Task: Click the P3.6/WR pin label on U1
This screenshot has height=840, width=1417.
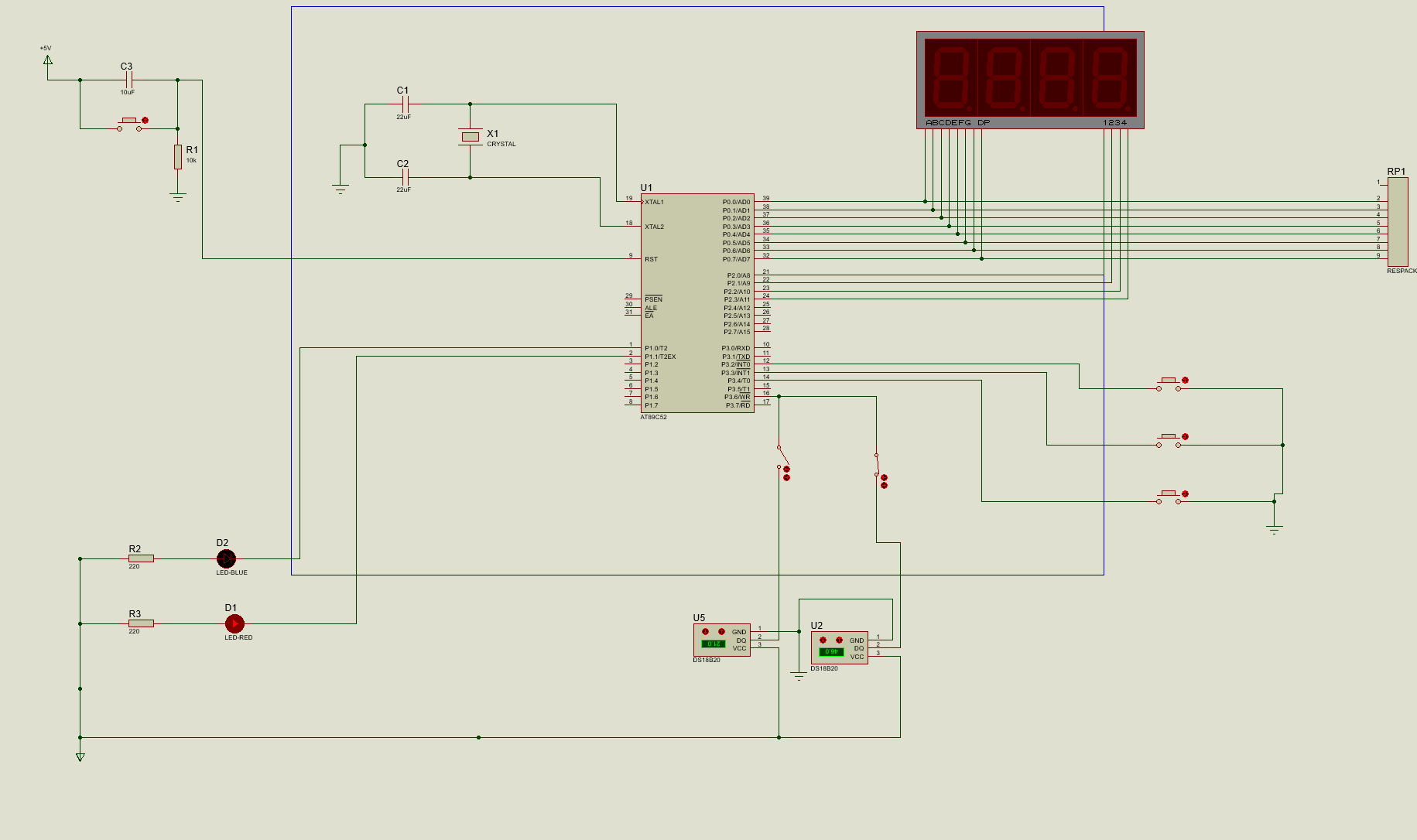Action: click(x=737, y=398)
